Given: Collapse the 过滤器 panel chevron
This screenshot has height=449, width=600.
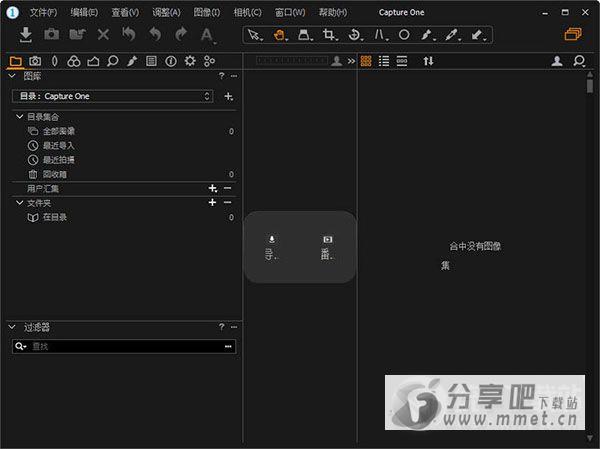Looking at the screenshot, I should [x=12, y=327].
